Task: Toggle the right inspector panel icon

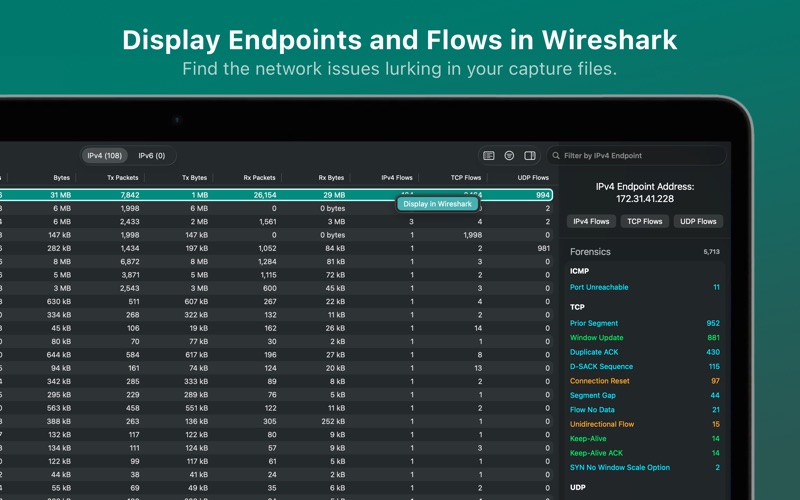Action: (530, 156)
